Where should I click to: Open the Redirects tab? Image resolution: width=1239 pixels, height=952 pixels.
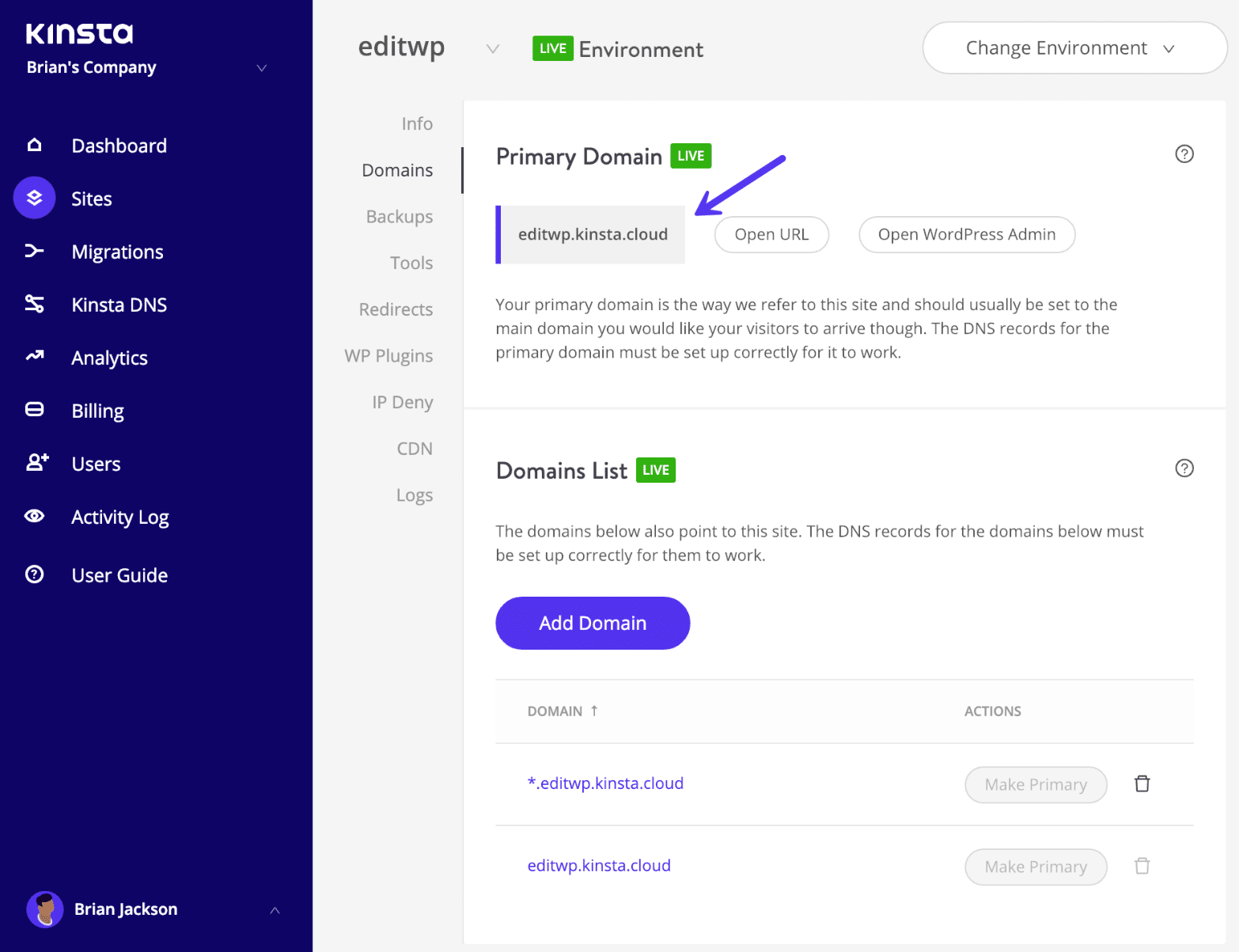[395, 309]
